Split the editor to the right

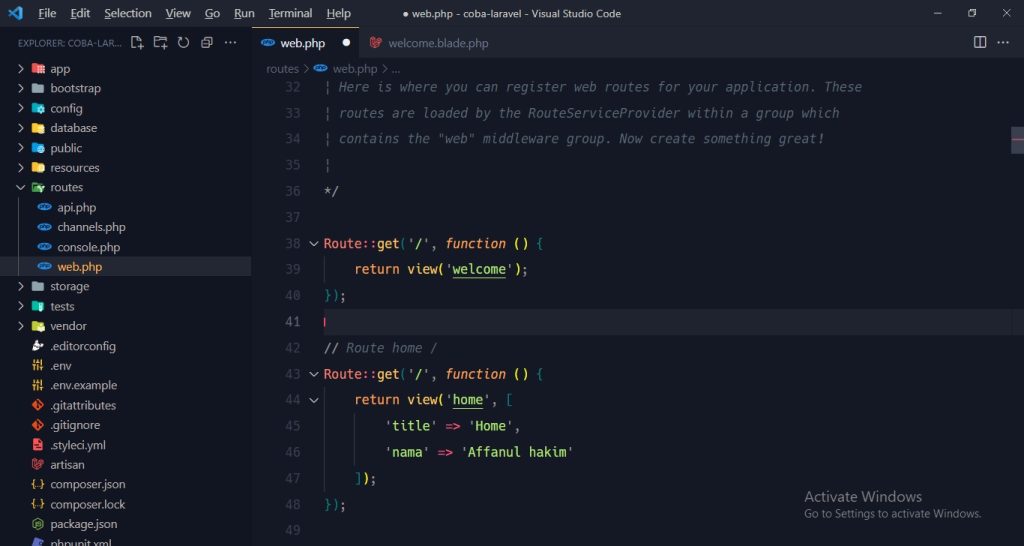[980, 43]
